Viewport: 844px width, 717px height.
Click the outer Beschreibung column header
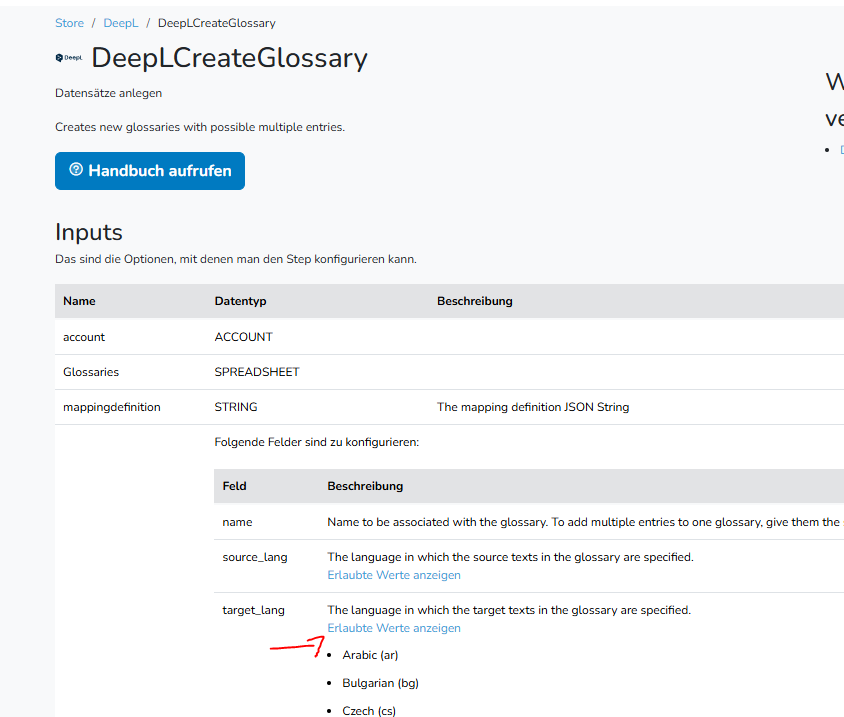tap(474, 301)
